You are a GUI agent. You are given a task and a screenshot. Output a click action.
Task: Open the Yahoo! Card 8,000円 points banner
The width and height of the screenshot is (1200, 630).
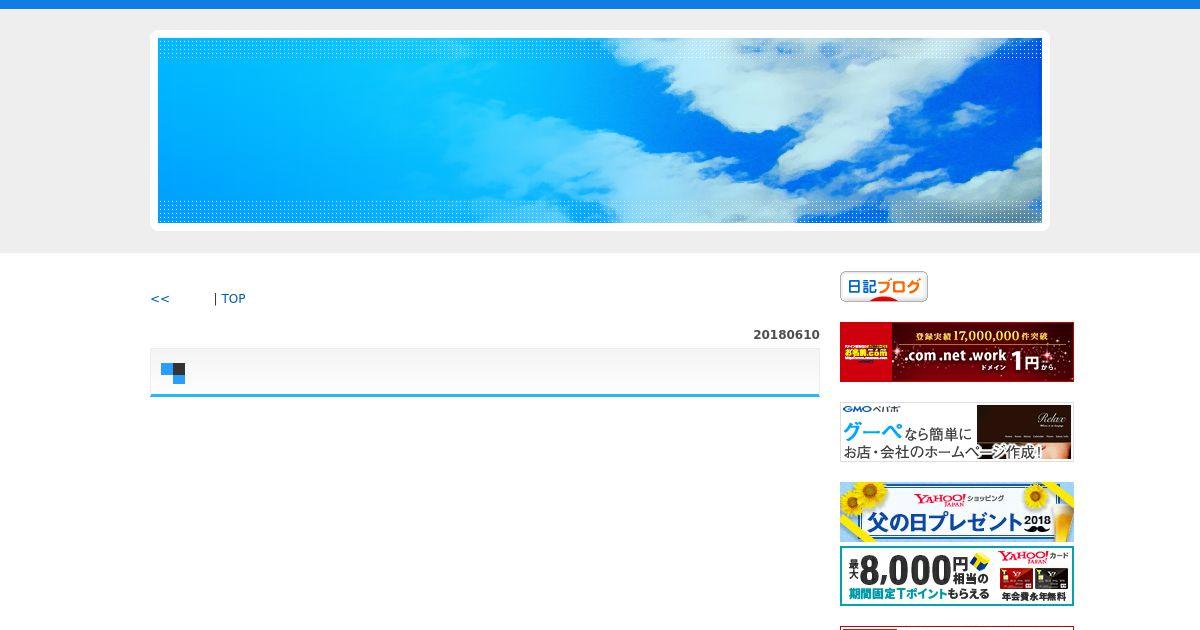[957, 576]
